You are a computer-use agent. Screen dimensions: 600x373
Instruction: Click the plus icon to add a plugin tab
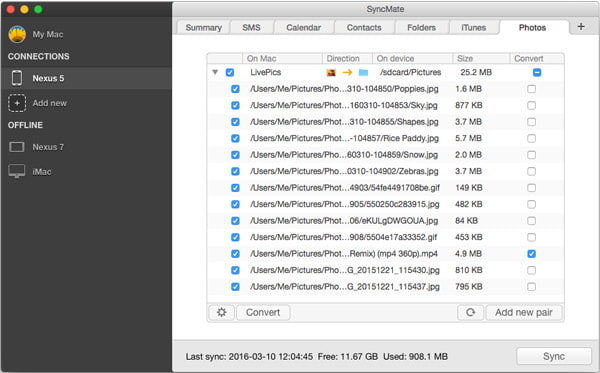click(581, 26)
